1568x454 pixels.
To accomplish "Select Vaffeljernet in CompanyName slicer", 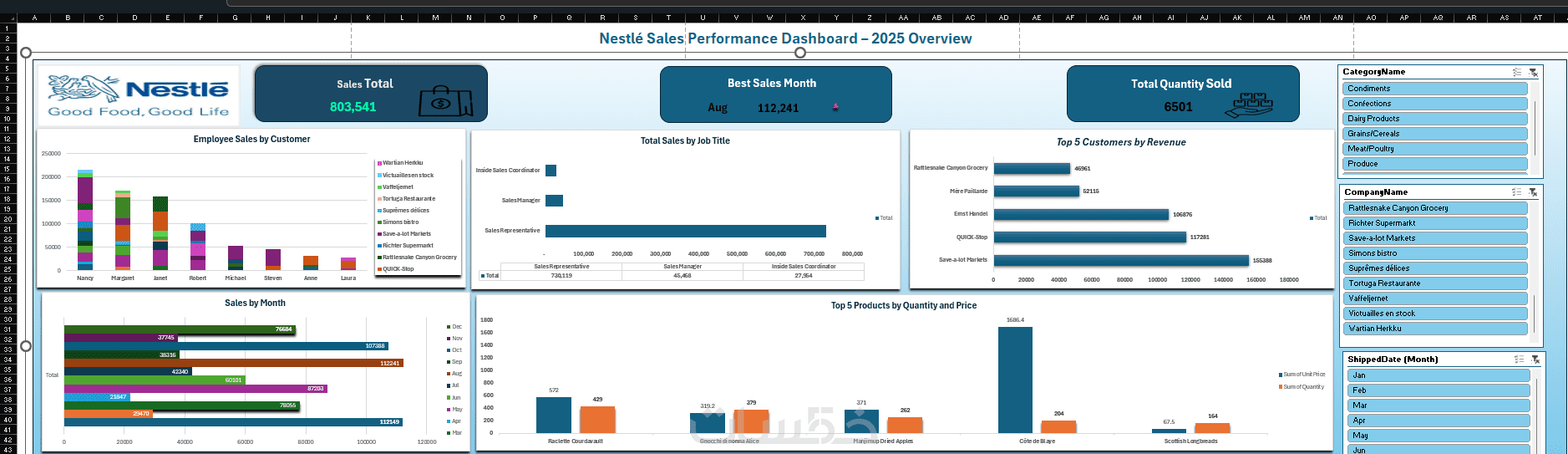I will point(1435,298).
